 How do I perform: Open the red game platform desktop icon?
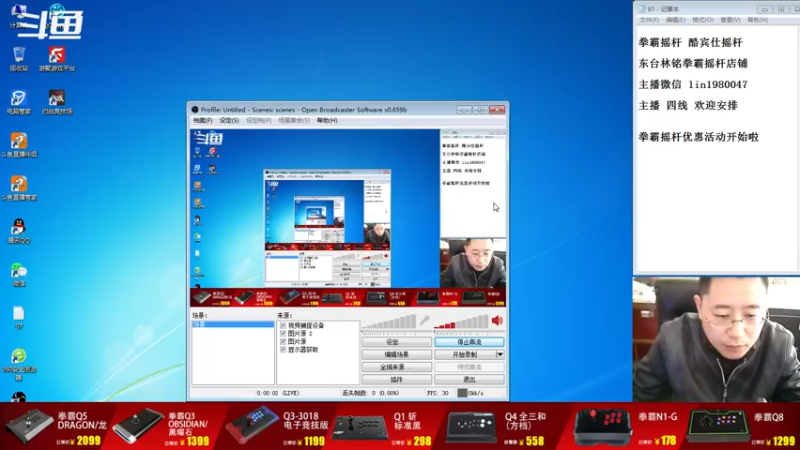(x=57, y=58)
